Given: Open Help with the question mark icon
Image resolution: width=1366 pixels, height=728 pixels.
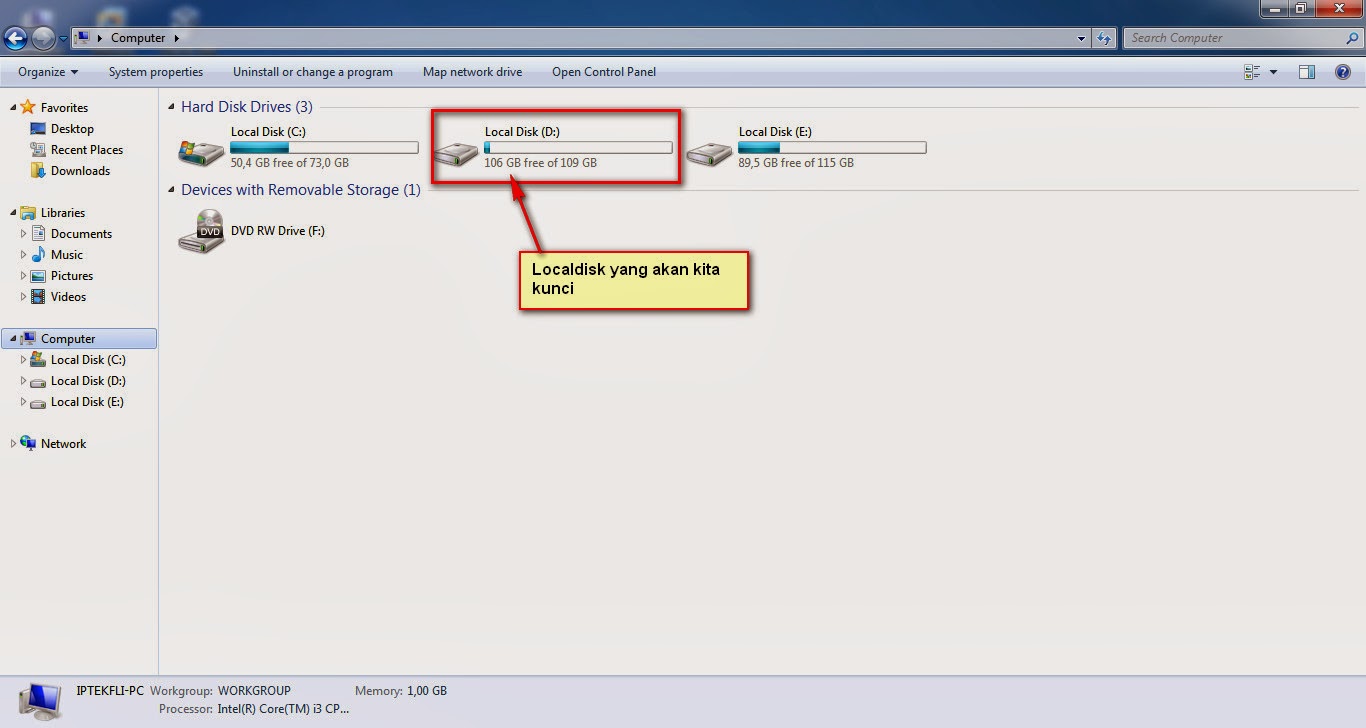Looking at the screenshot, I should pos(1343,72).
